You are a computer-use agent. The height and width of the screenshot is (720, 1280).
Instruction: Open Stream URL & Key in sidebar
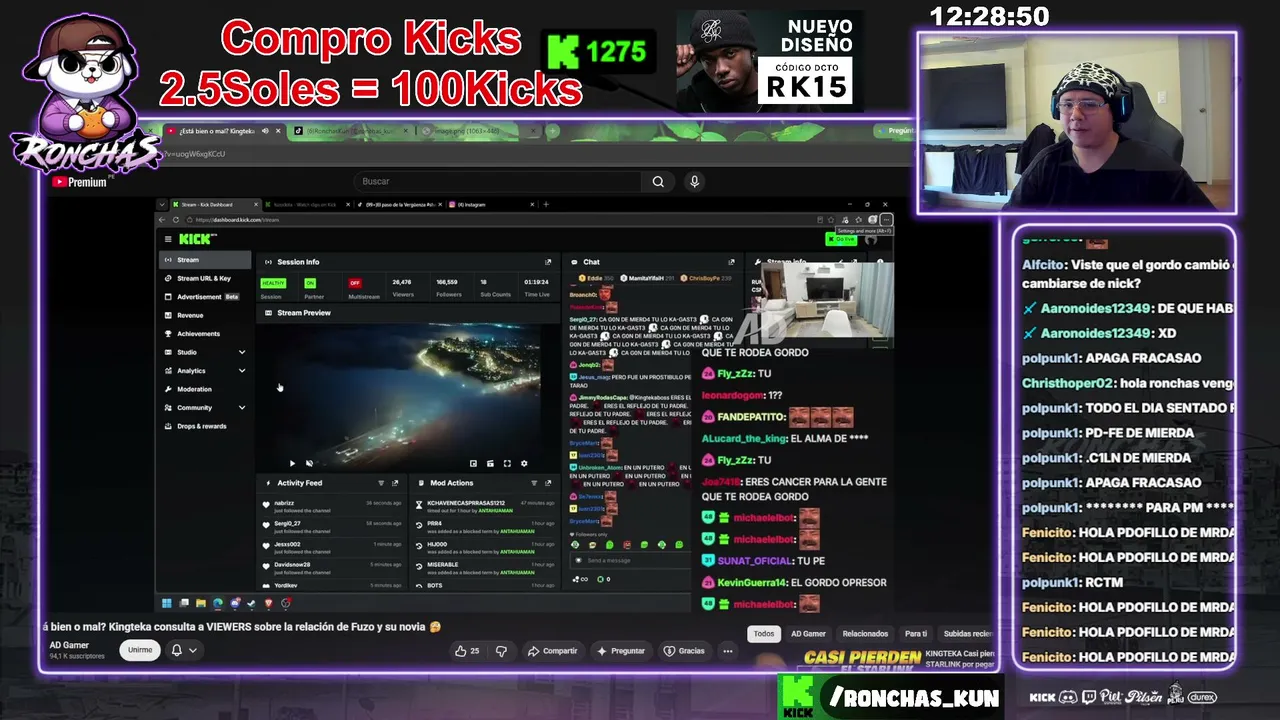(206, 278)
